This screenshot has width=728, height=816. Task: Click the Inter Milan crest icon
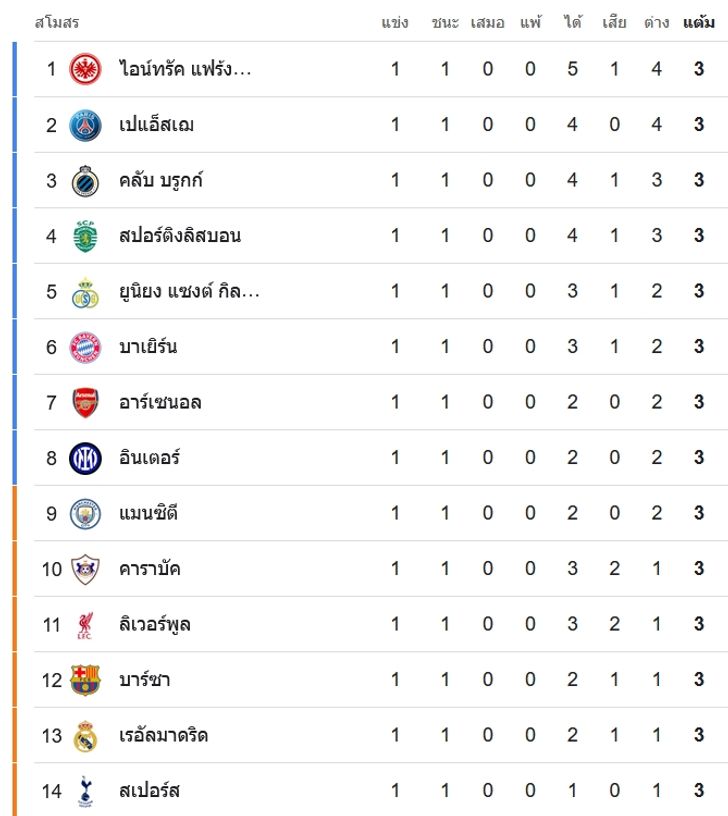coord(85,458)
